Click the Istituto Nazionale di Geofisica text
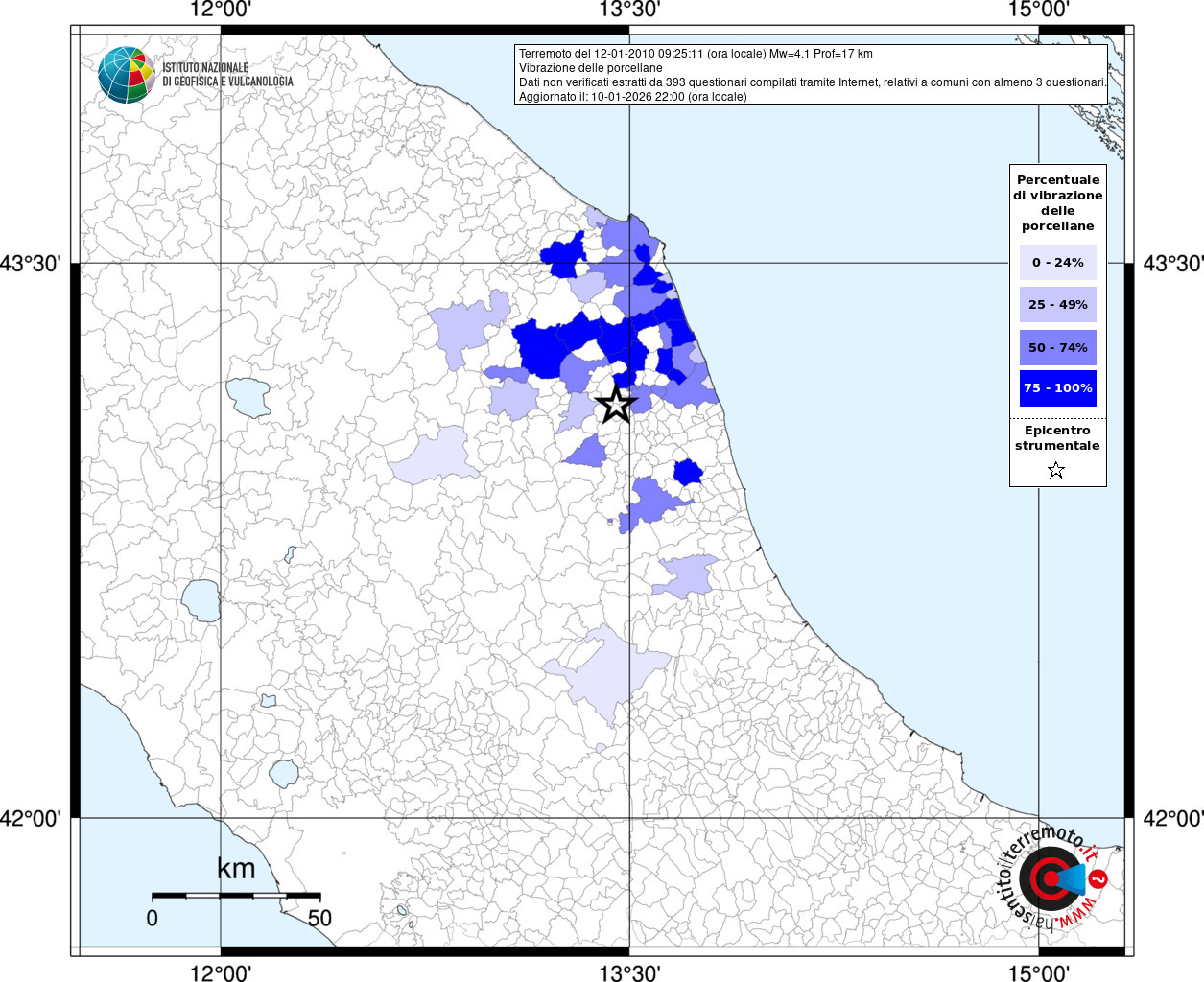Image resolution: width=1204 pixels, height=982 pixels. click(227, 75)
